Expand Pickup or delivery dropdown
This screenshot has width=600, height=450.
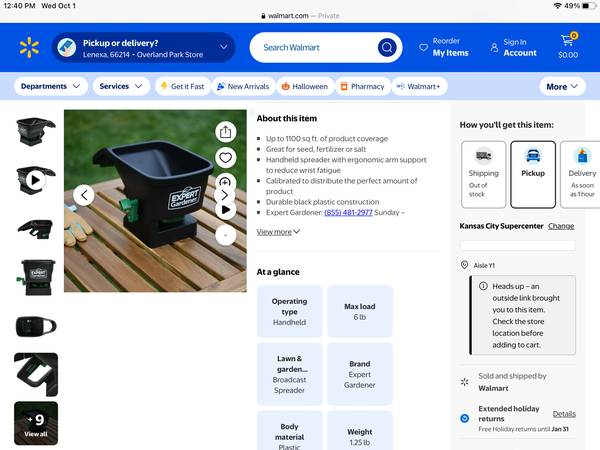point(224,47)
